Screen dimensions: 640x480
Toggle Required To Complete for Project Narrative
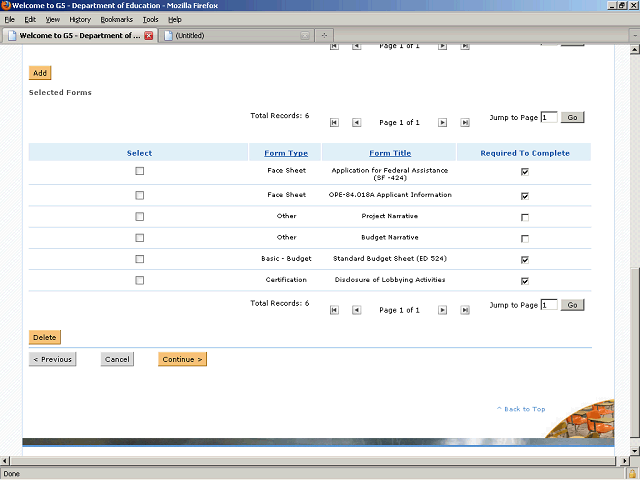tap(525, 218)
